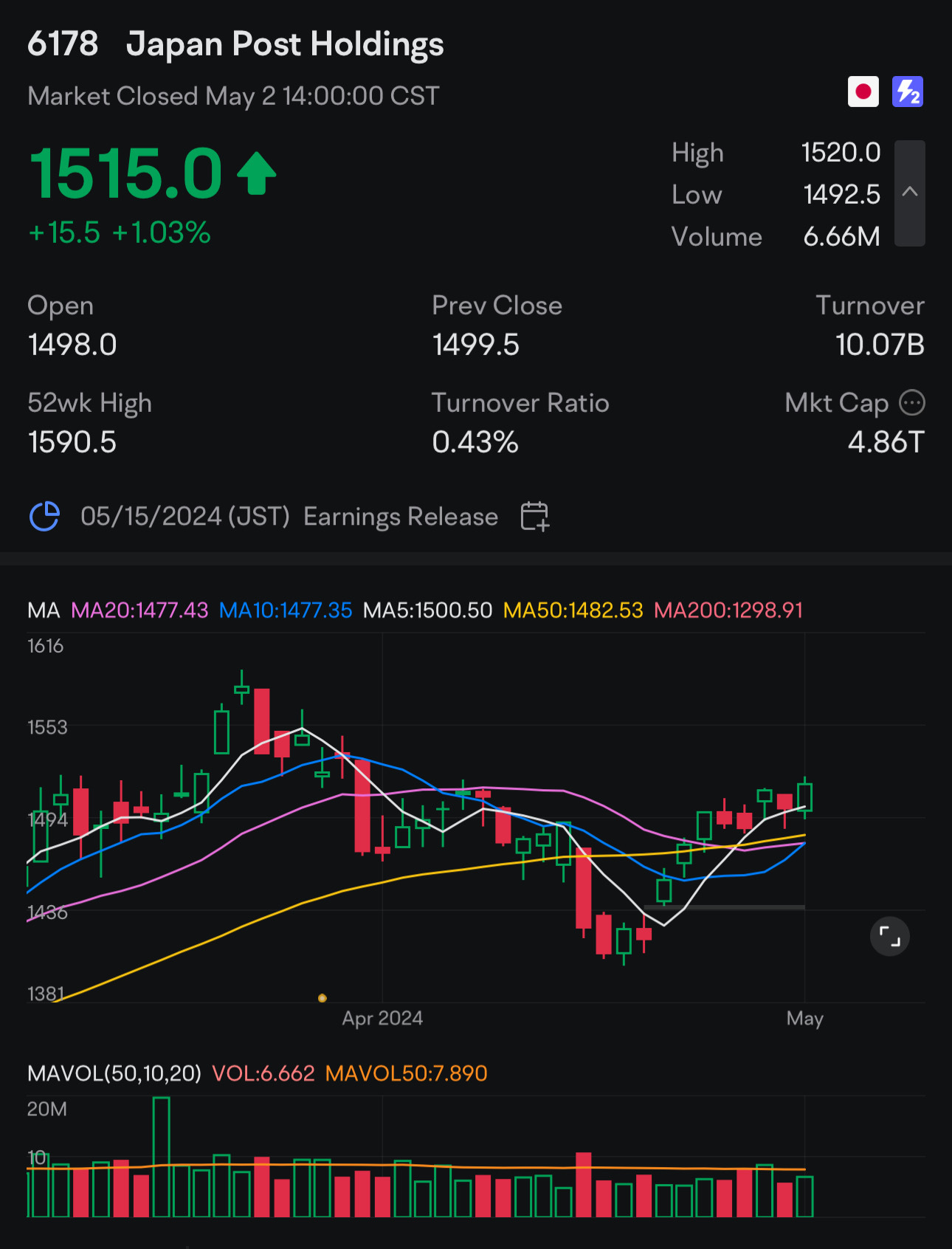Open MAVOL(50,10,20) indicator settings
This screenshot has width=952, height=1249.
[x=114, y=1073]
